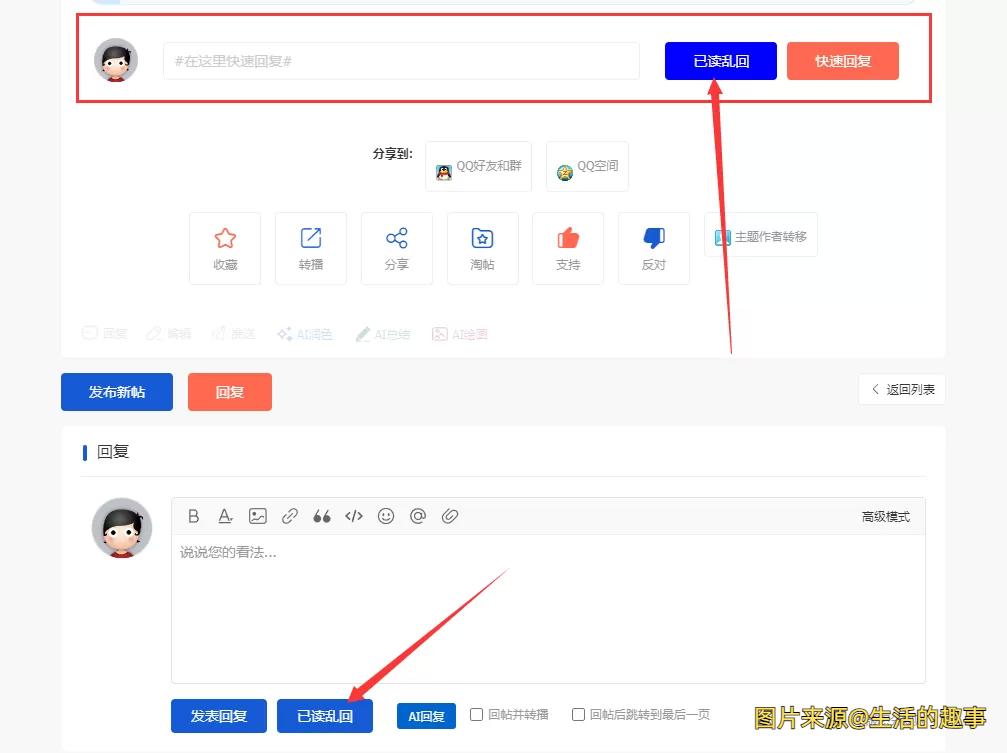Screen dimensions: 1007x753
Task: Focus the quick reply input field
Action: tap(401, 61)
